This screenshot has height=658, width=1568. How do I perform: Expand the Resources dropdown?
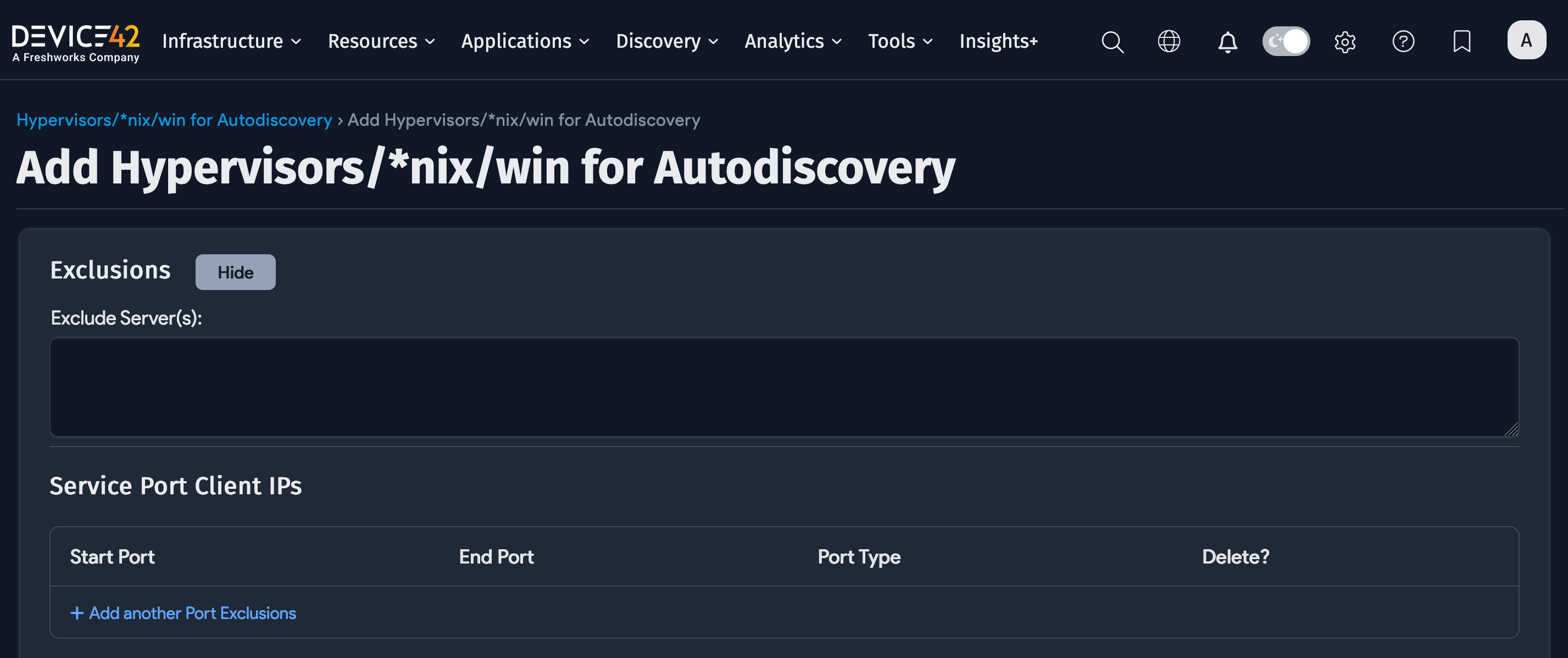click(x=381, y=41)
